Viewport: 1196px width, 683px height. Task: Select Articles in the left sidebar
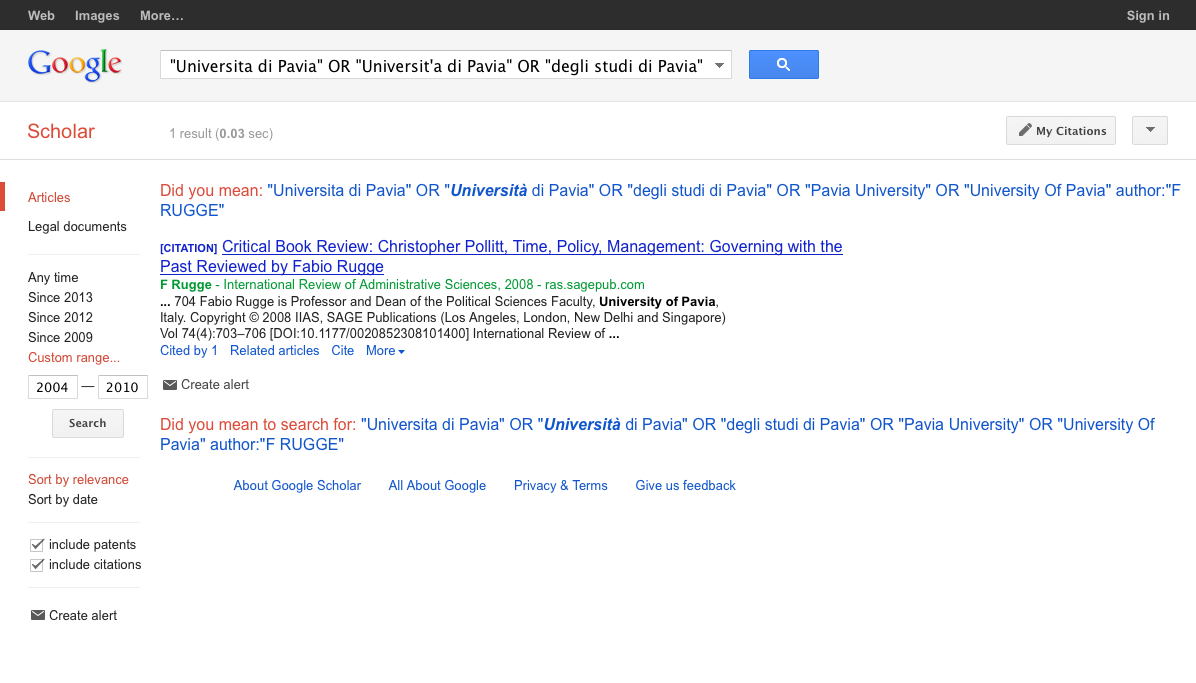(x=49, y=198)
